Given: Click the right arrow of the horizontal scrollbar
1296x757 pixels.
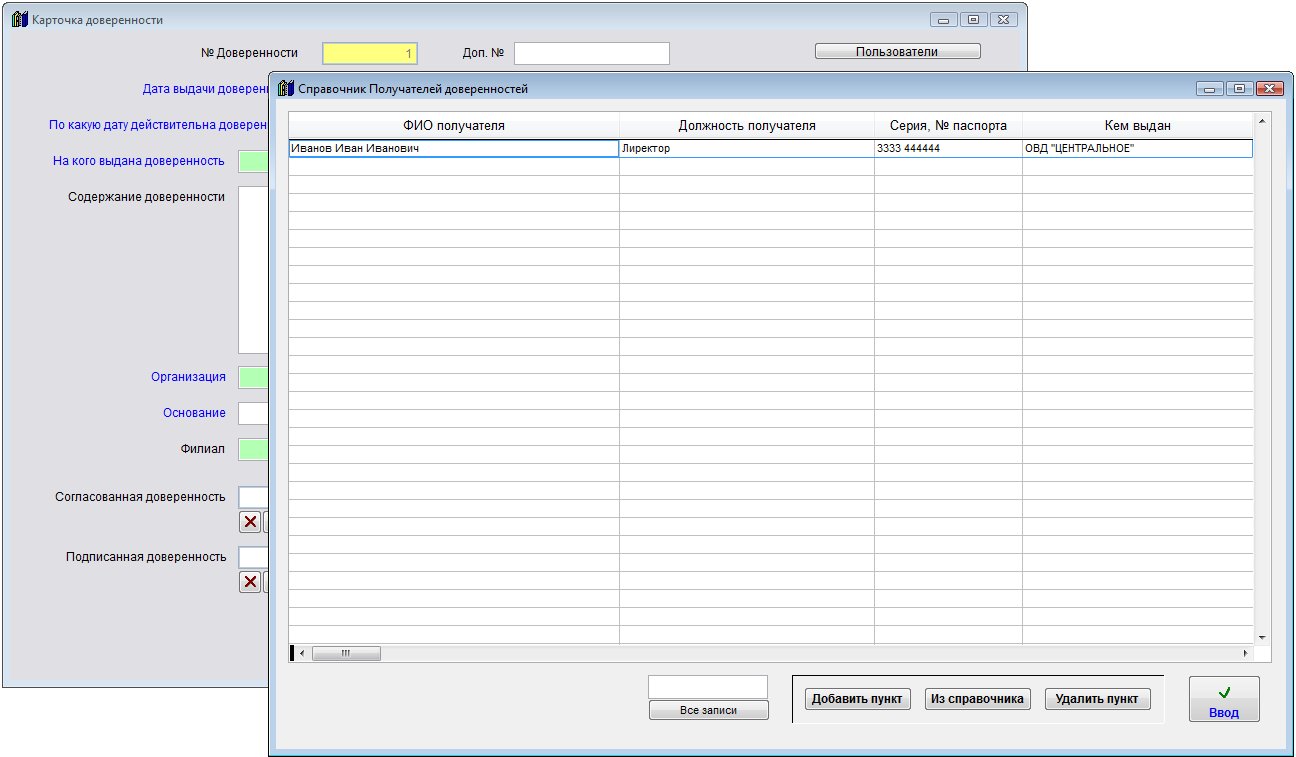Looking at the screenshot, I should click(1246, 653).
